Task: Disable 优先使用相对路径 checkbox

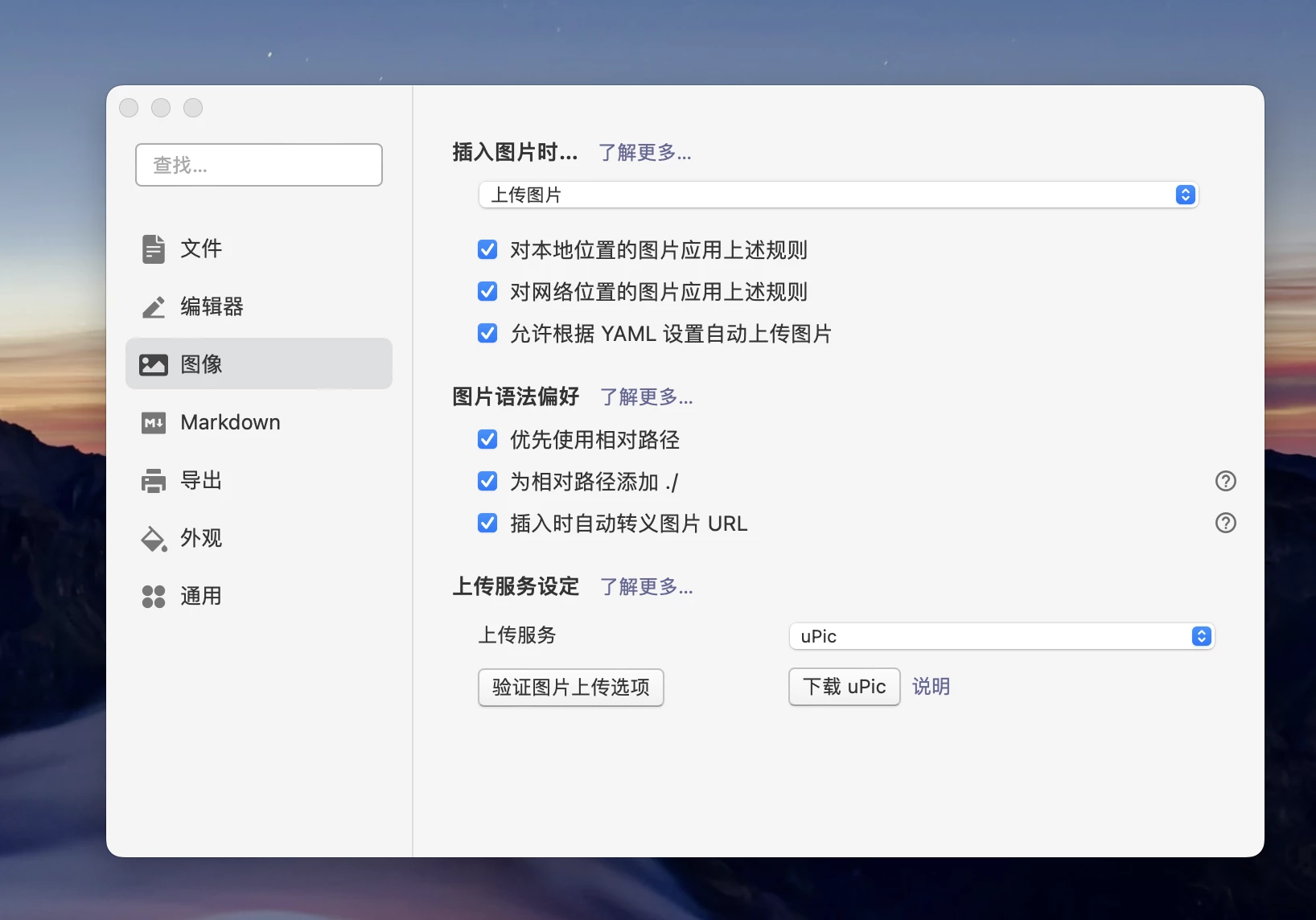Action: point(487,439)
